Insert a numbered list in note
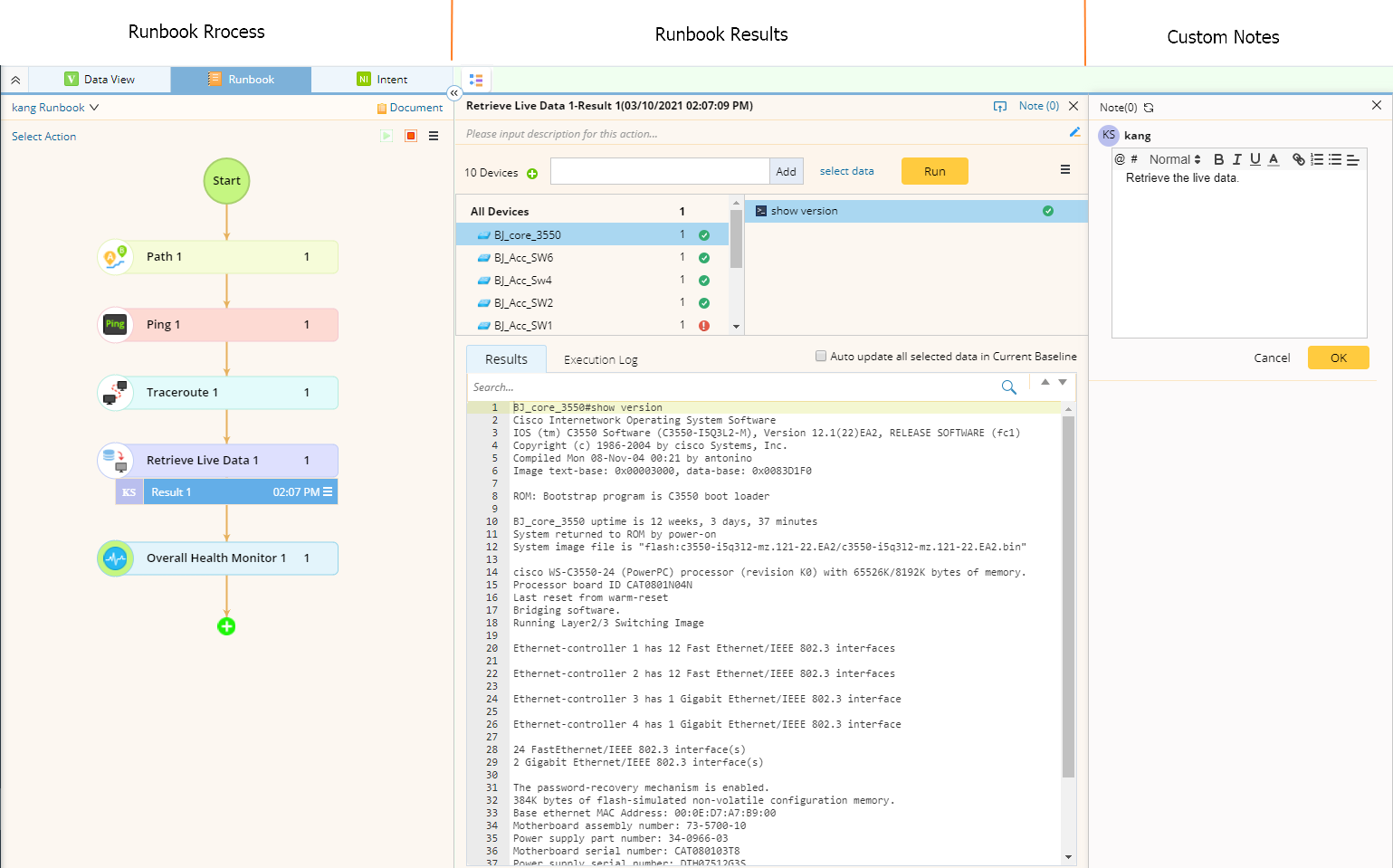The image size is (1393, 868). tap(1317, 159)
